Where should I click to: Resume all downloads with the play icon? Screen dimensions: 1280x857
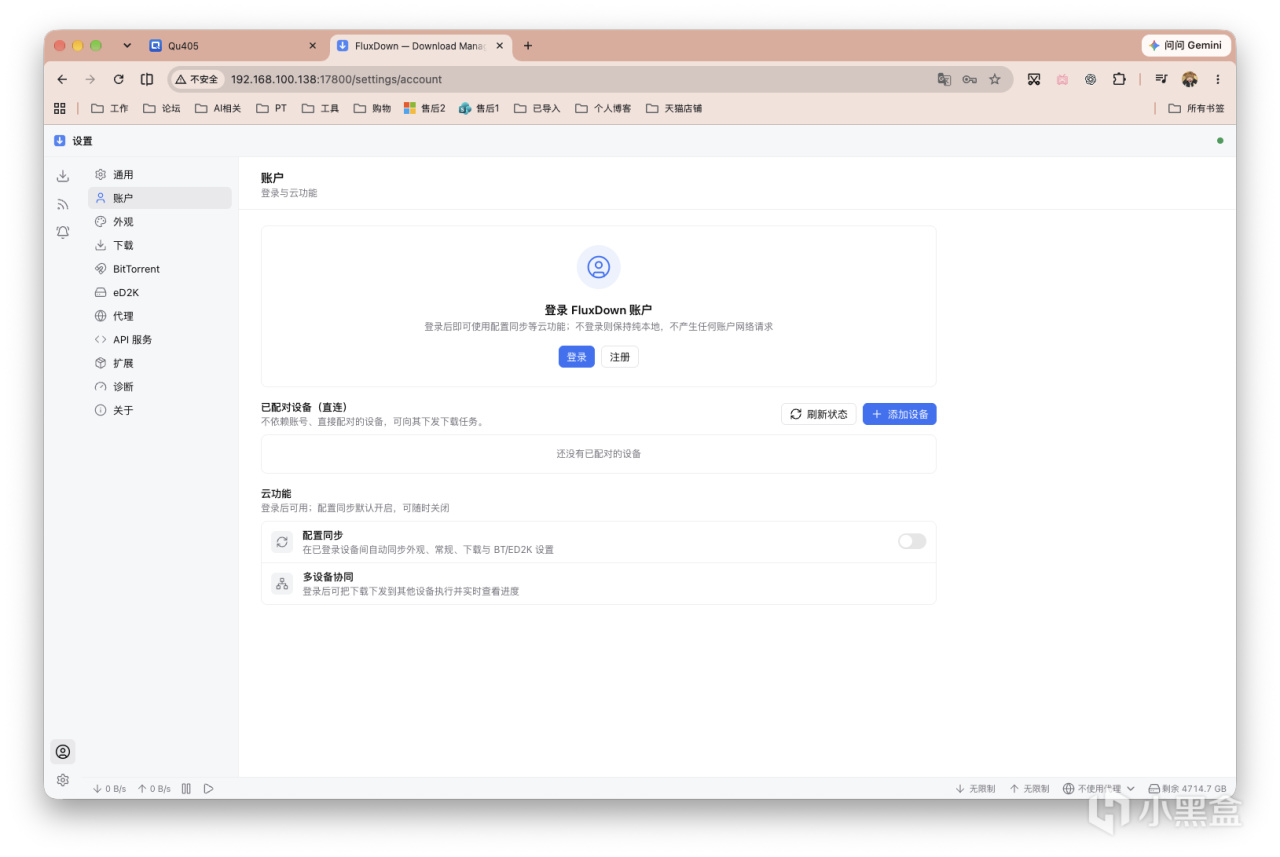tap(208, 789)
